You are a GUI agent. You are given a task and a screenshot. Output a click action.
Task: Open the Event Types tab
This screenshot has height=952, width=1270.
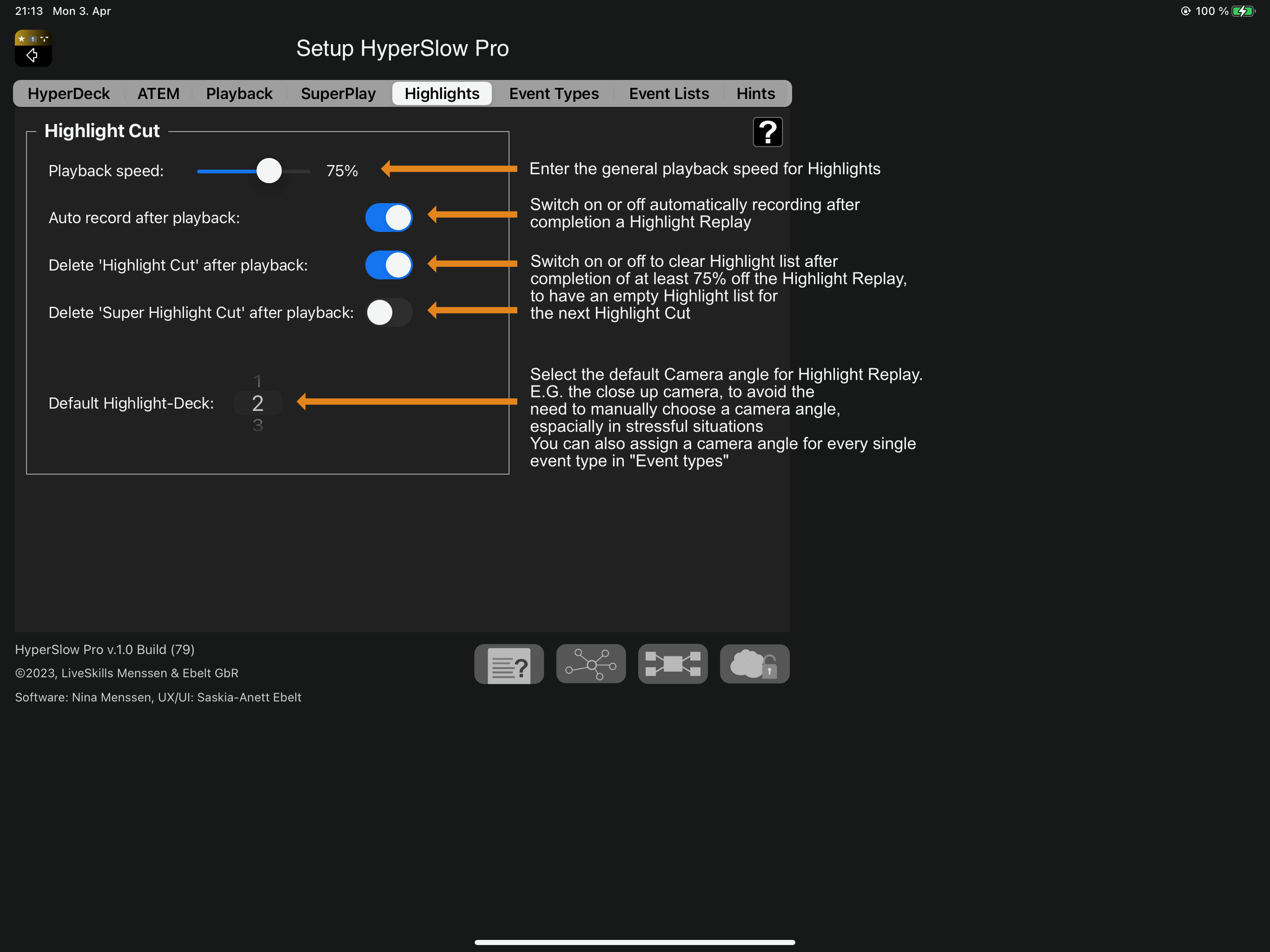pyautogui.click(x=554, y=93)
